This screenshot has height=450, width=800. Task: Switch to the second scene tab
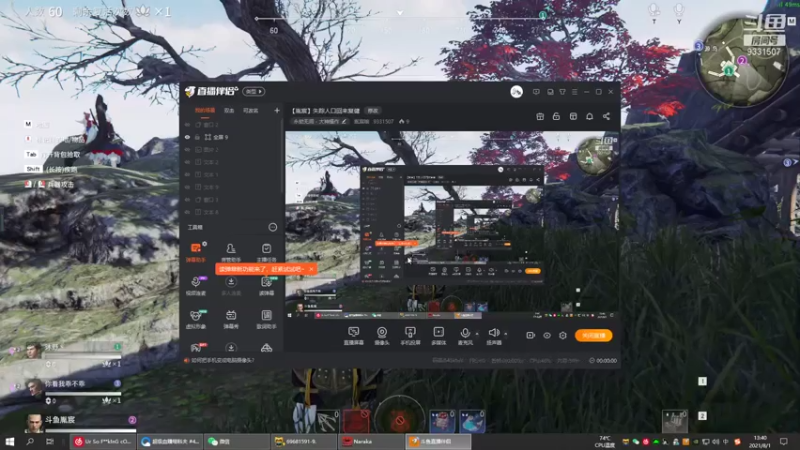click(x=229, y=110)
